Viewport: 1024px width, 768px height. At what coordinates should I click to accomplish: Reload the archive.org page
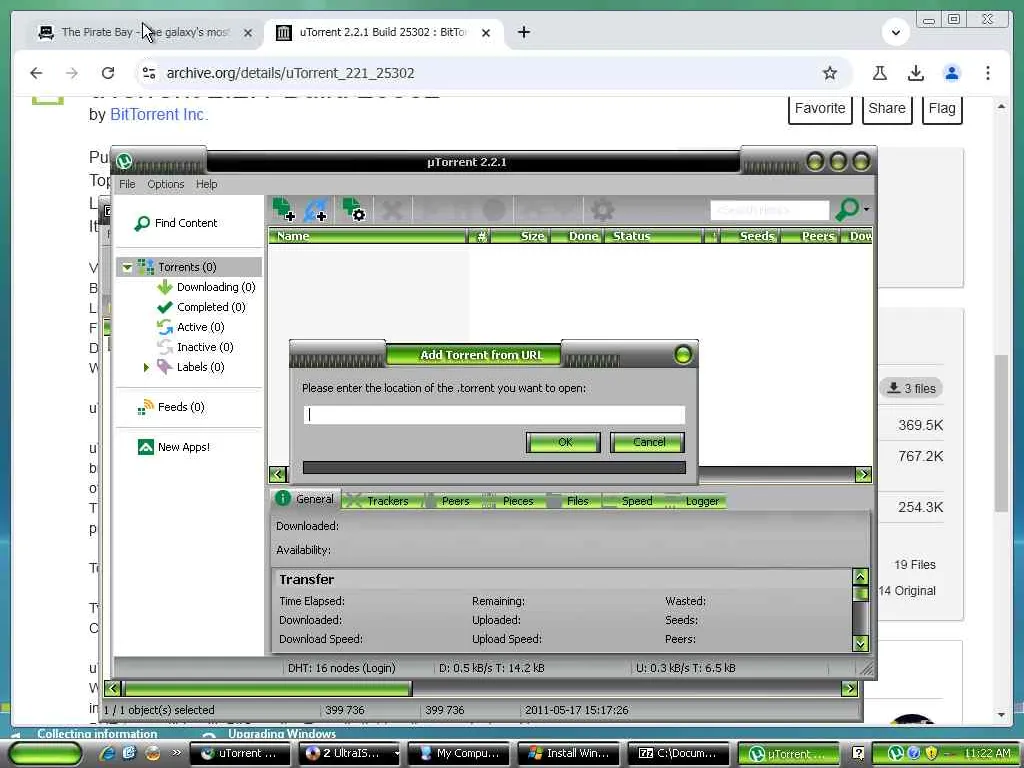point(108,73)
